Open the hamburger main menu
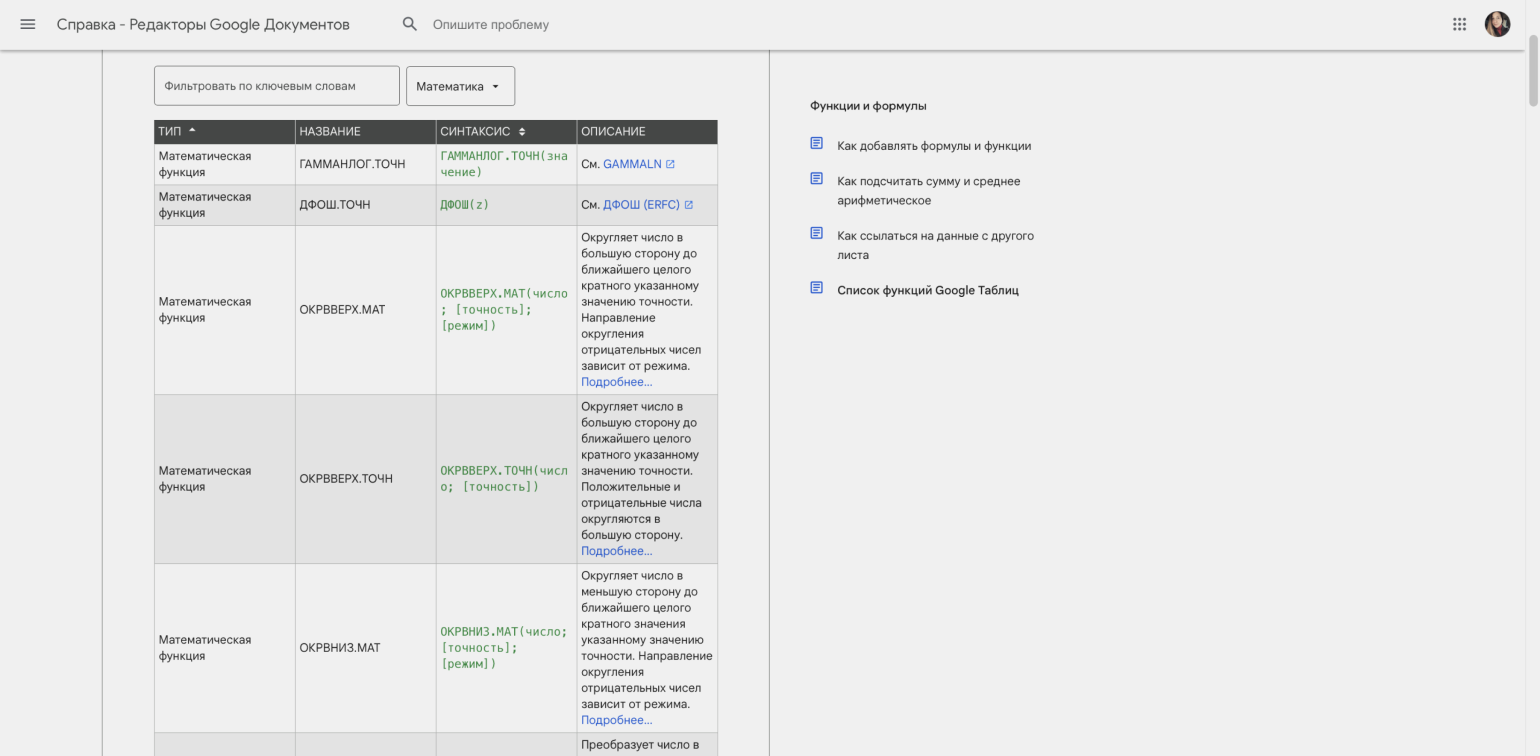This screenshot has width=1540, height=756. (x=28, y=24)
